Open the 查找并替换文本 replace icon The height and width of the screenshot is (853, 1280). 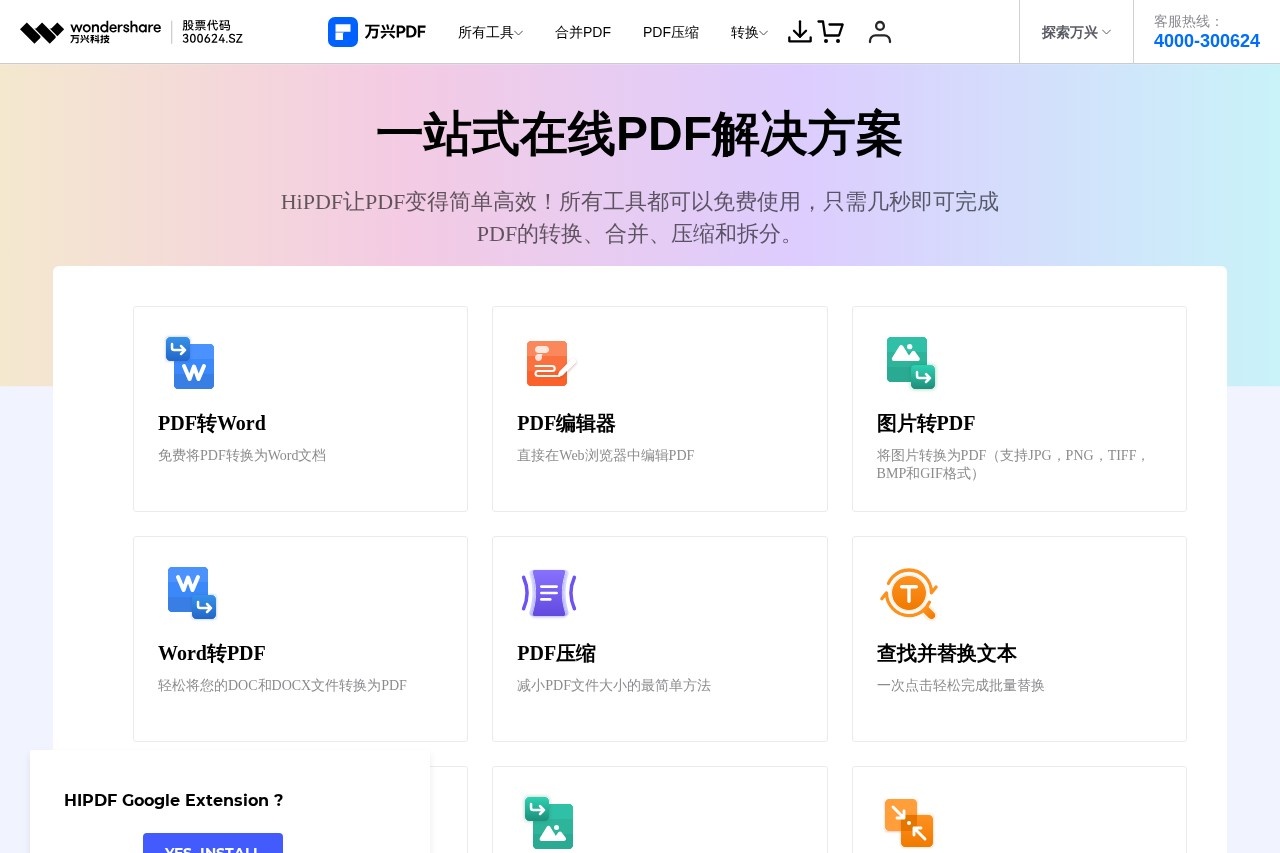pyautogui.click(x=909, y=593)
